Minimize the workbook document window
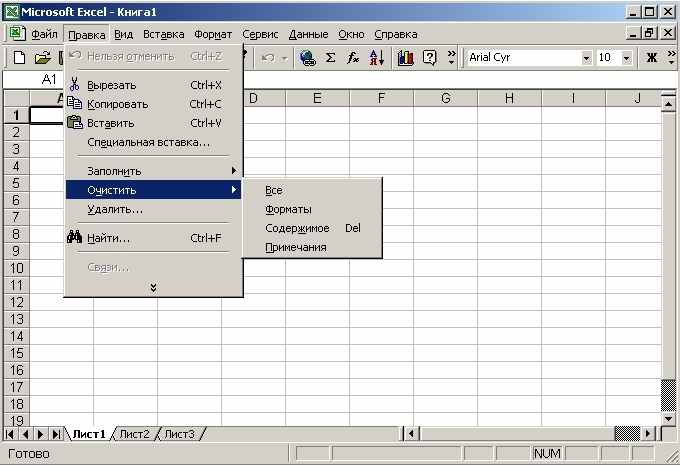Image resolution: width=680 pixels, height=465 pixels. pos(634,33)
